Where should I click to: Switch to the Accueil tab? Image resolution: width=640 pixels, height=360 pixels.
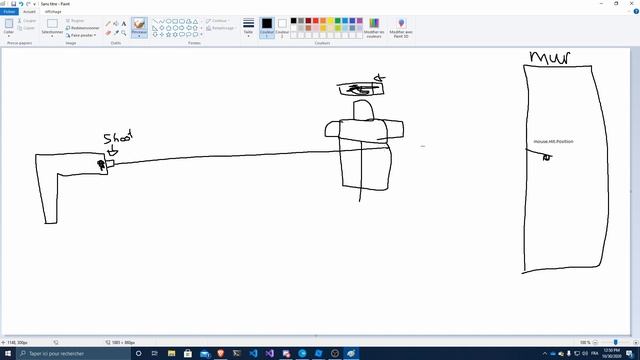pyautogui.click(x=29, y=11)
